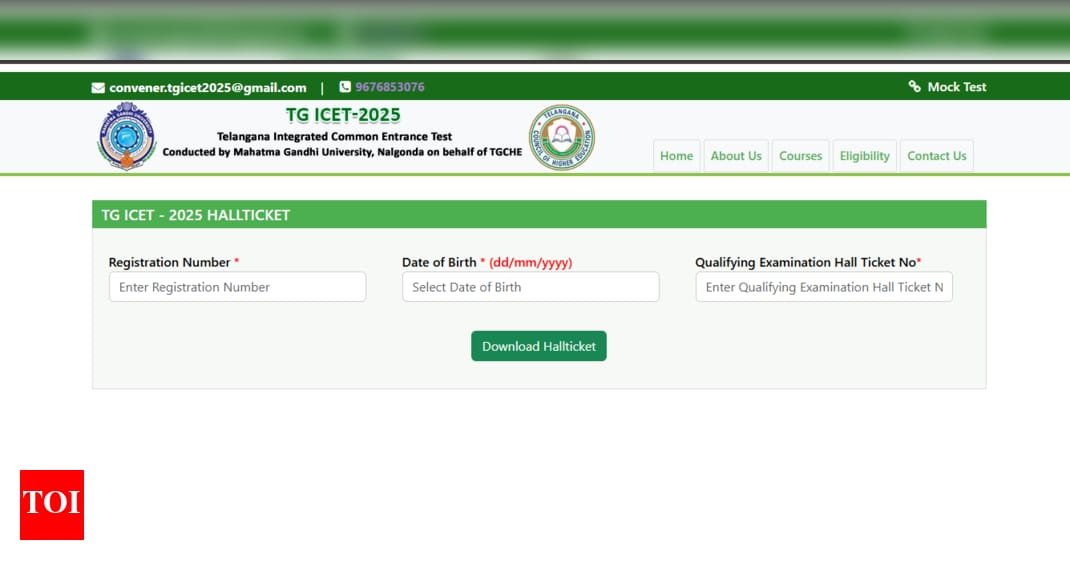Click the Mock Test link icon
Viewport: 1070px width, 579px height.
914,86
